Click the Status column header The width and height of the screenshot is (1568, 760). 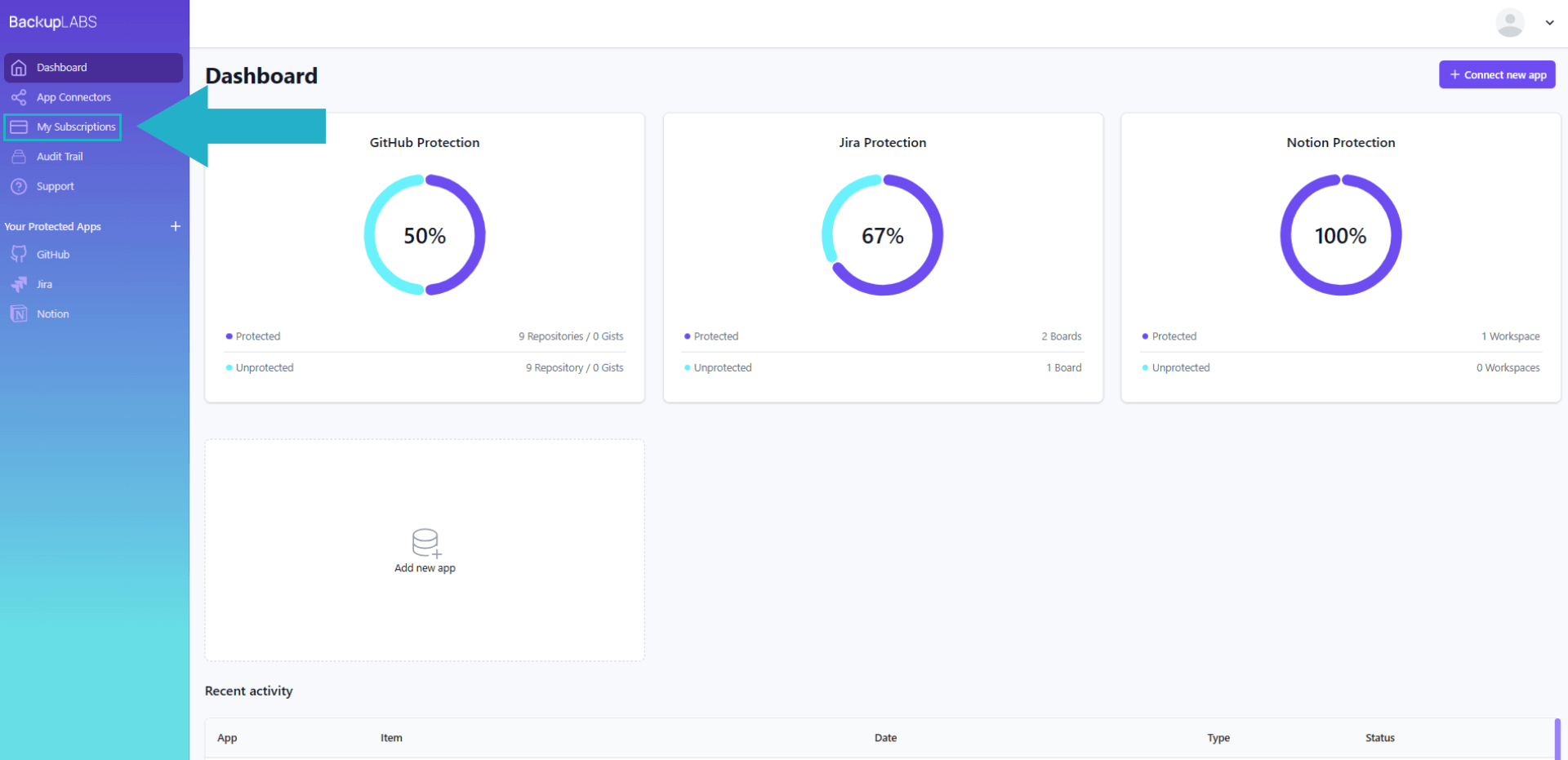(1380, 738)
